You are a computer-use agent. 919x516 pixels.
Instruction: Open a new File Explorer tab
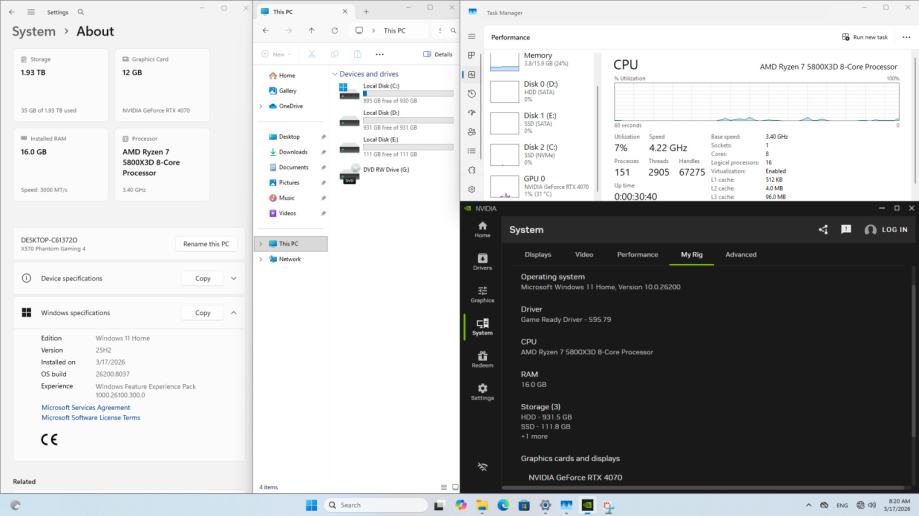tap(366, 11)
